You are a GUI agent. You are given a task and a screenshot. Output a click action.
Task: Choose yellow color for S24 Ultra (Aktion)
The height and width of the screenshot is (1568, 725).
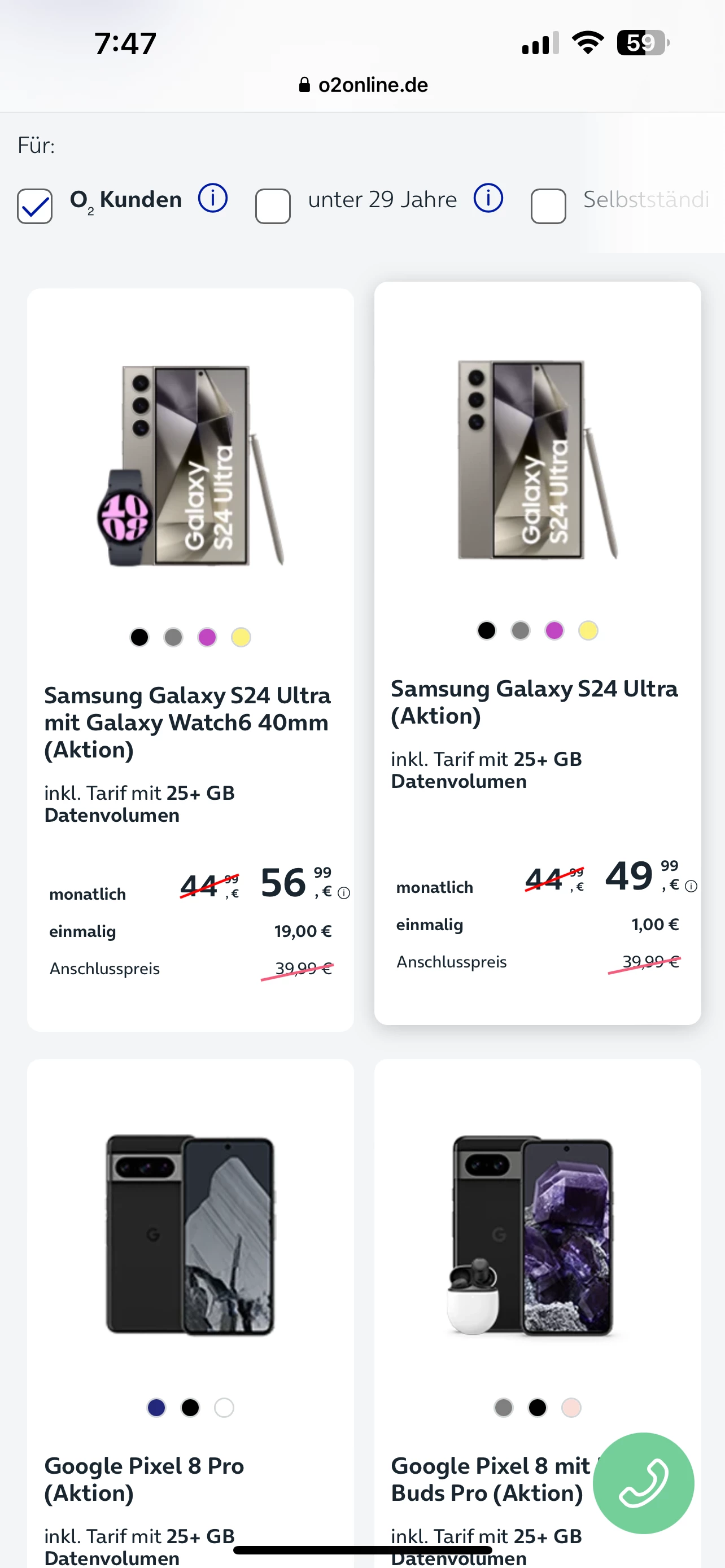click(588, 630)
